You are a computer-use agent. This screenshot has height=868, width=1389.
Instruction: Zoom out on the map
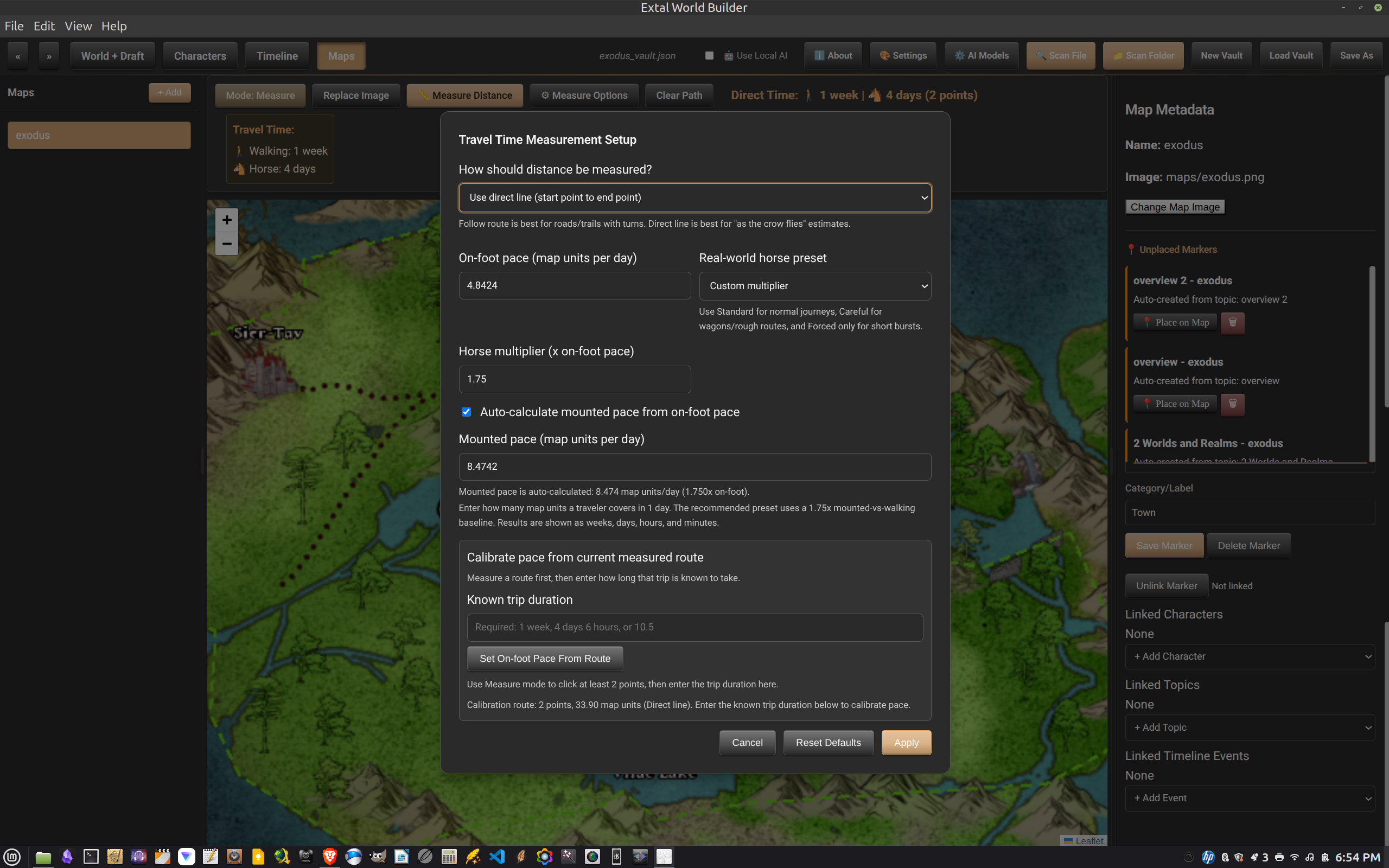[x=227, y=244]
